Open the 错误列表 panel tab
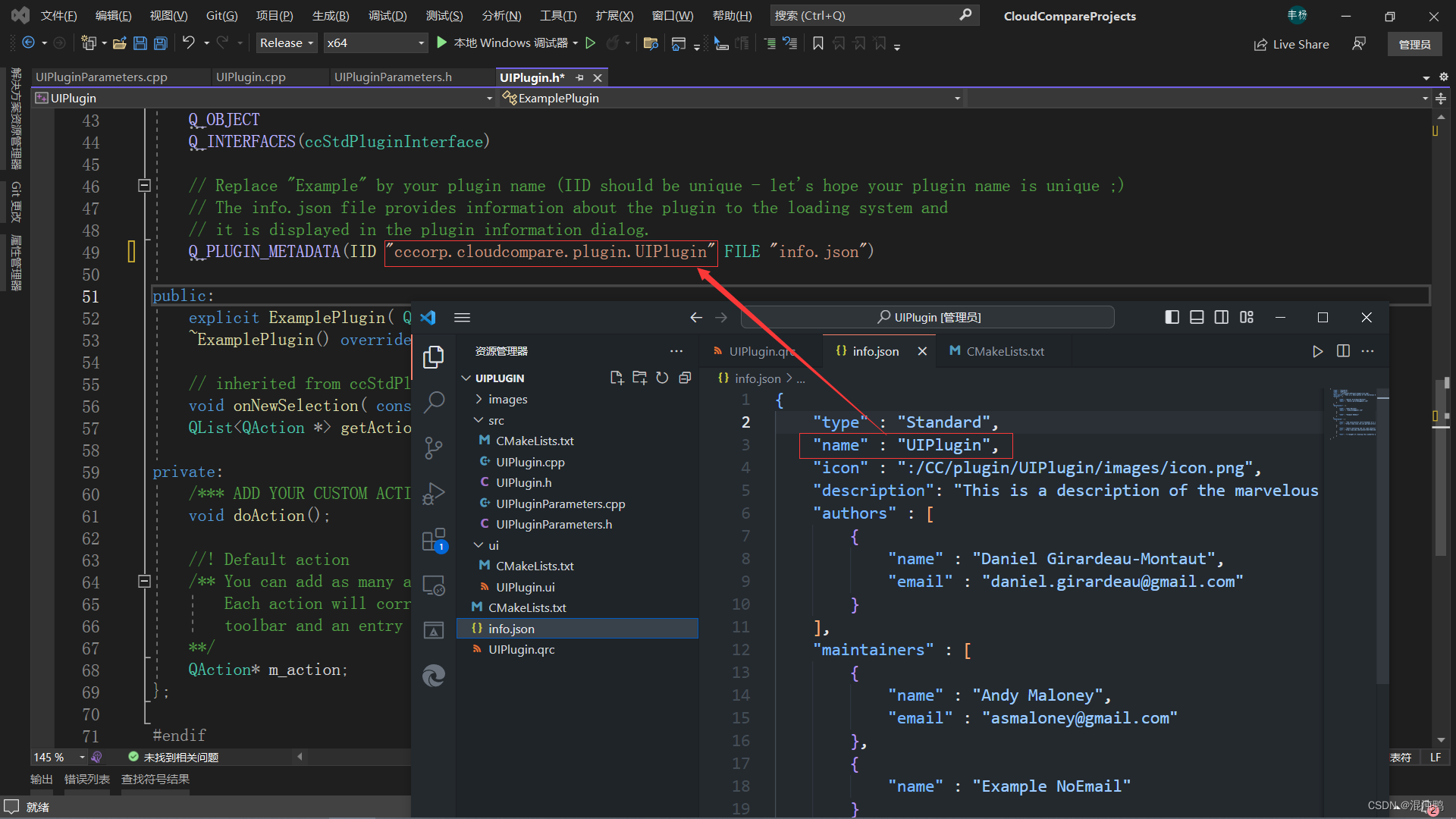The width and height of the screenshot is (1456, 819). click(87, 780)
